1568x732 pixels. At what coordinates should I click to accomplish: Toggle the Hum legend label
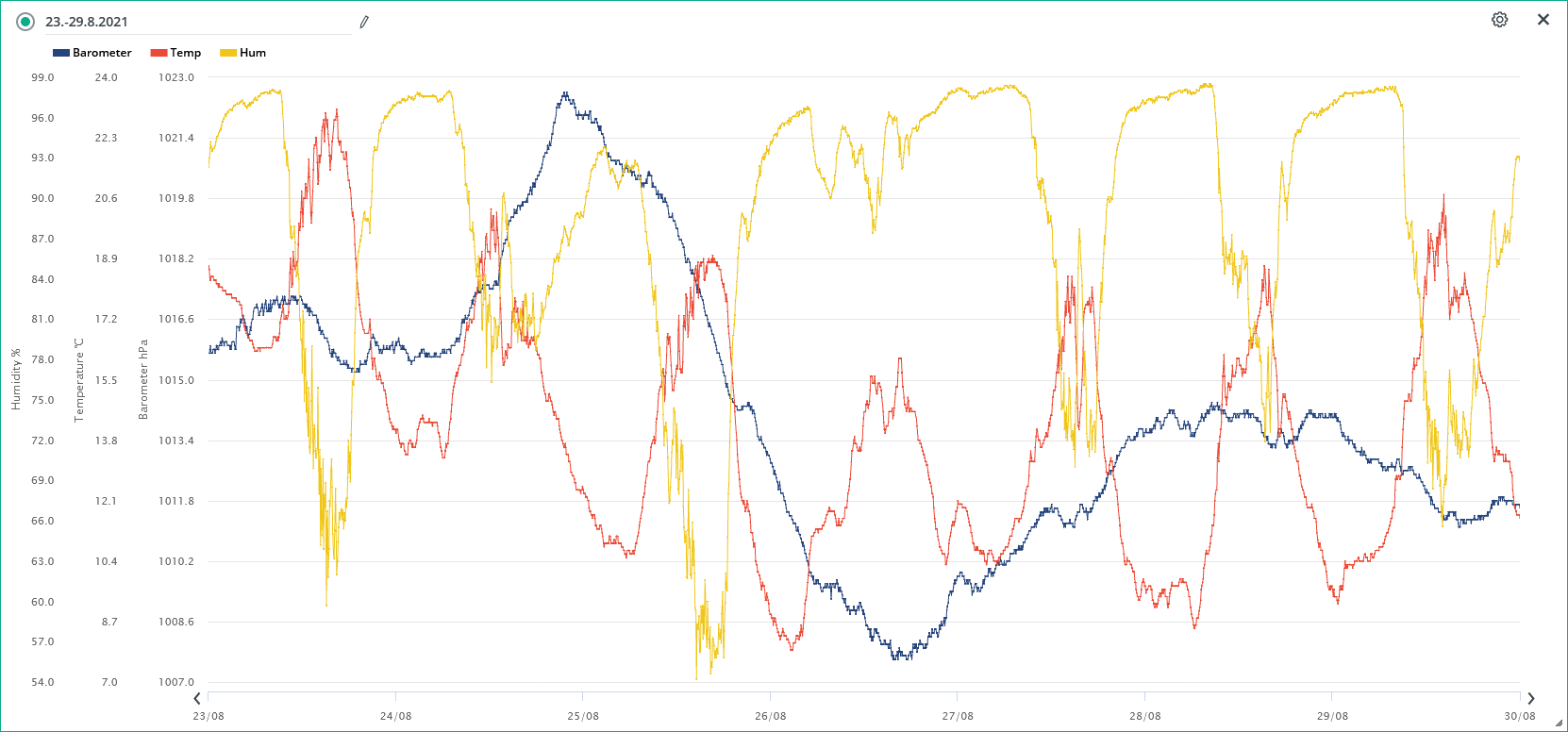(253, 53)
